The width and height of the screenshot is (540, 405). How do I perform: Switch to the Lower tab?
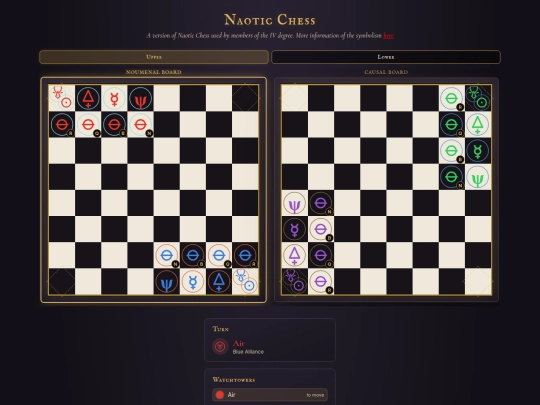(386, 57)
